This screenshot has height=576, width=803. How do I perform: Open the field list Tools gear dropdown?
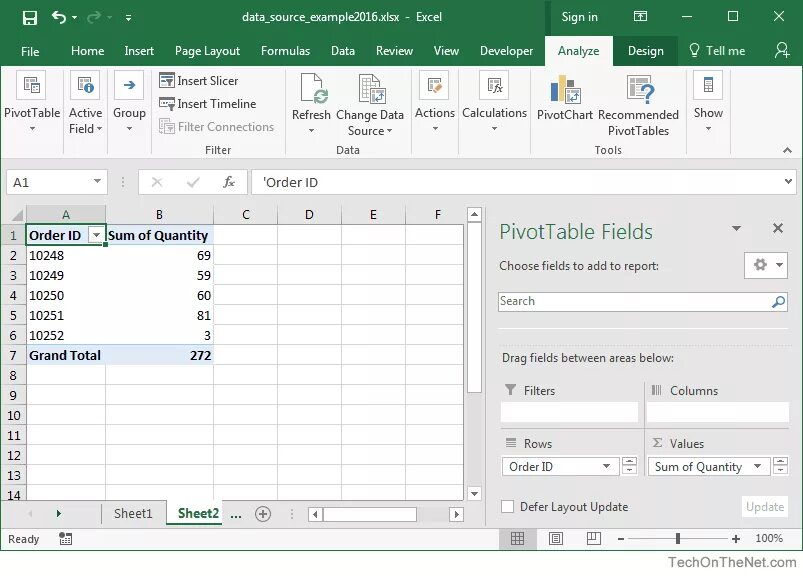pyautogui.click(x=766, y=265)
